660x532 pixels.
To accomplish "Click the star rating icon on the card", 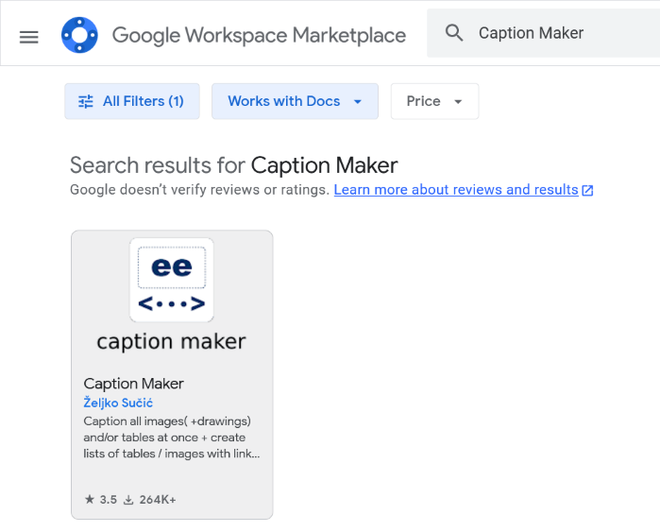I will (90, 499).
